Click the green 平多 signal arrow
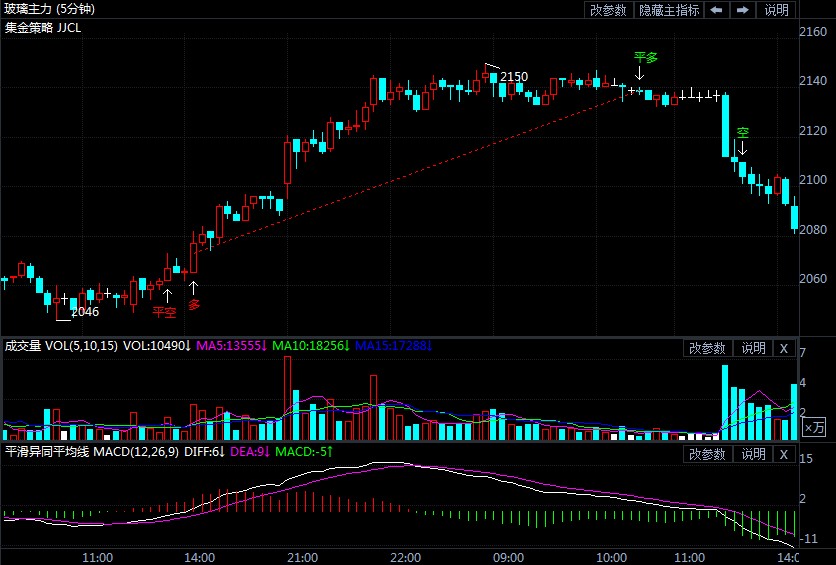The width and height of the screenshot is (836, 565). (x=639, y=72)
